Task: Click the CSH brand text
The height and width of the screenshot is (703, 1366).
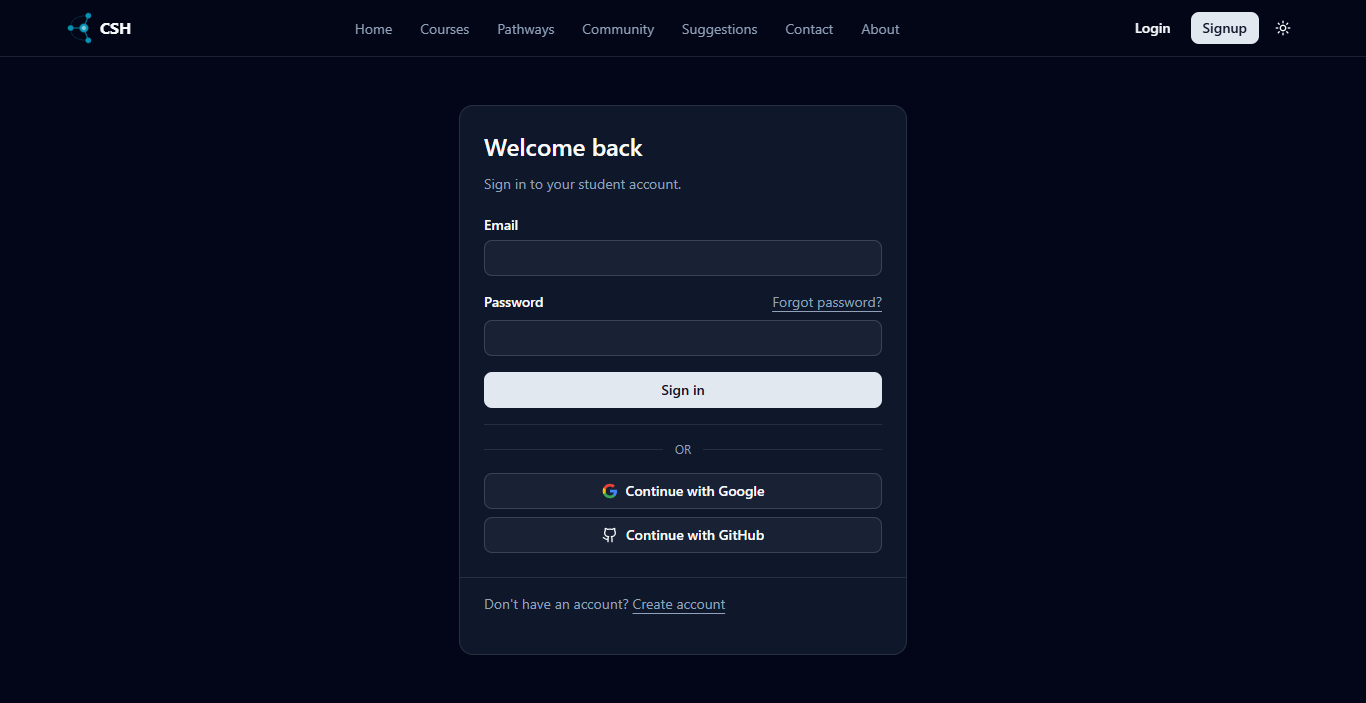Action: pyautogui.click(x=115, y=28)
